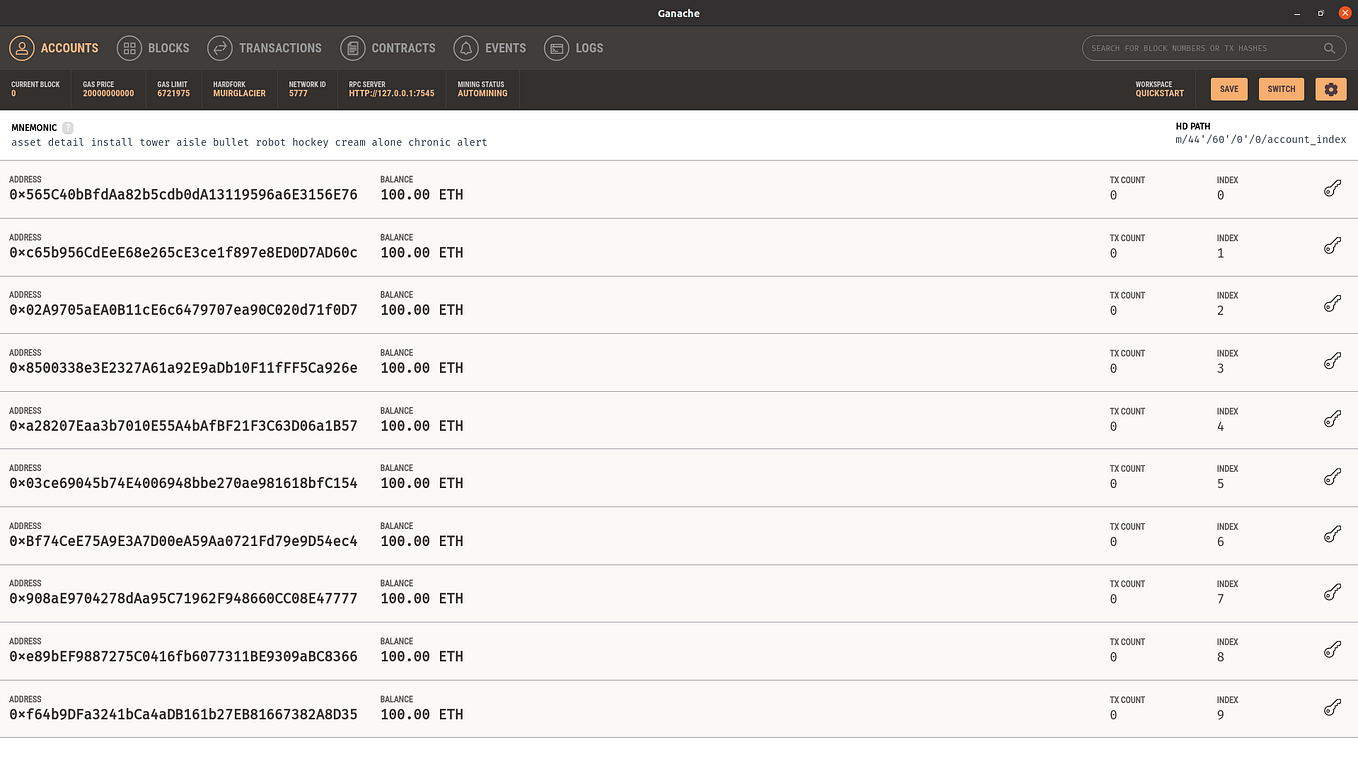This screenshot has height=764, width=1358.
Task: Open the Contracts panel icon
Action: point(353,47)
